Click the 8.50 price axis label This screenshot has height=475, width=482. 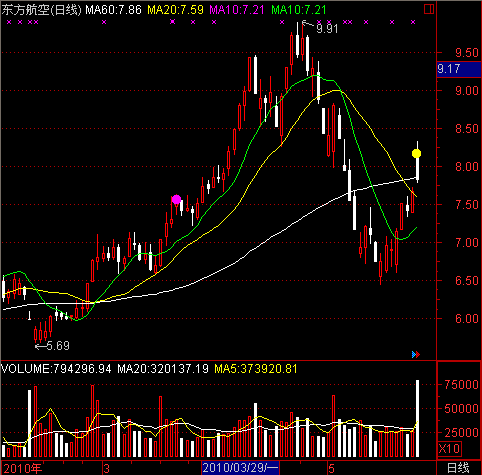(x=467, y=129)
